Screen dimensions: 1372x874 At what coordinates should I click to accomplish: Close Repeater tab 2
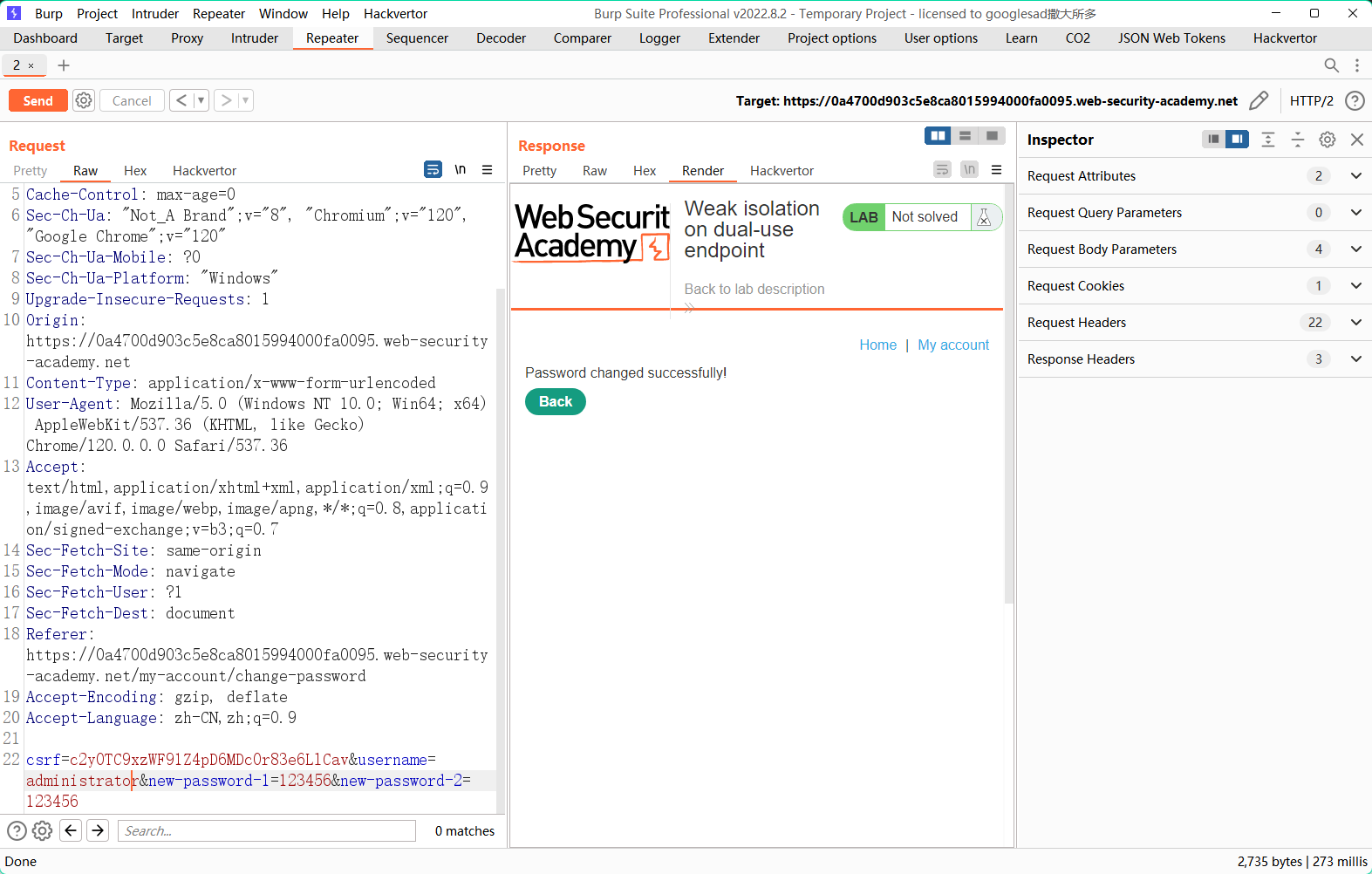31,65
